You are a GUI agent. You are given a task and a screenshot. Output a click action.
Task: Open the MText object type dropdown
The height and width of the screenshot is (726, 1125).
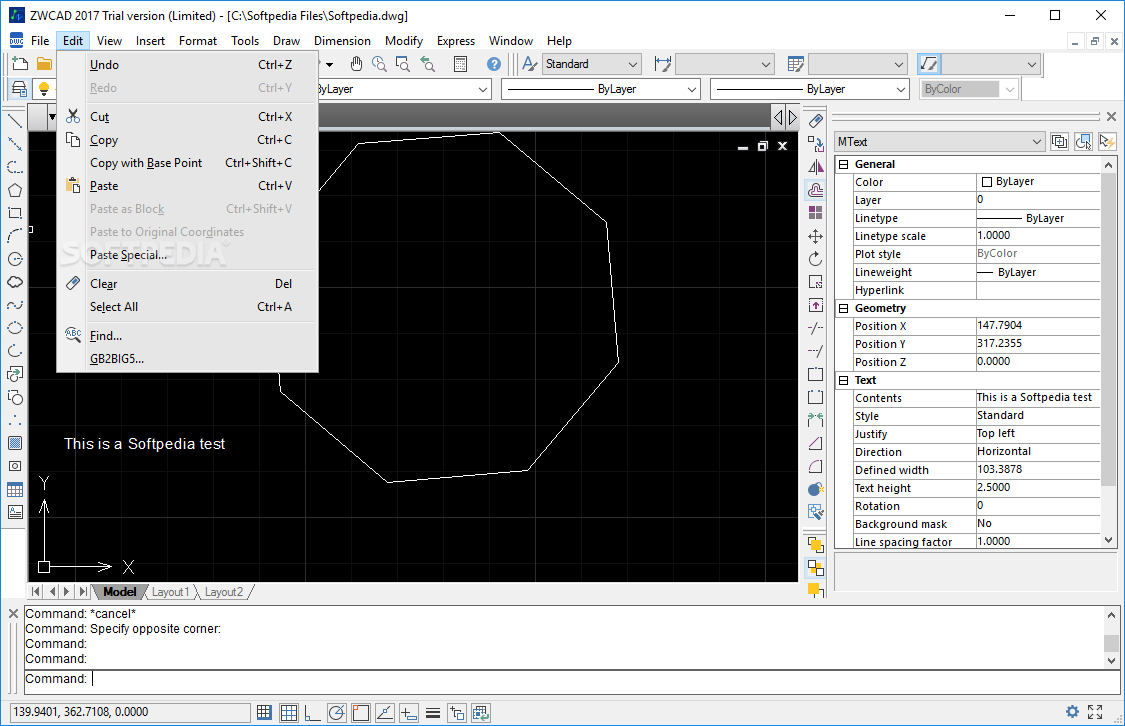point(940,141)
